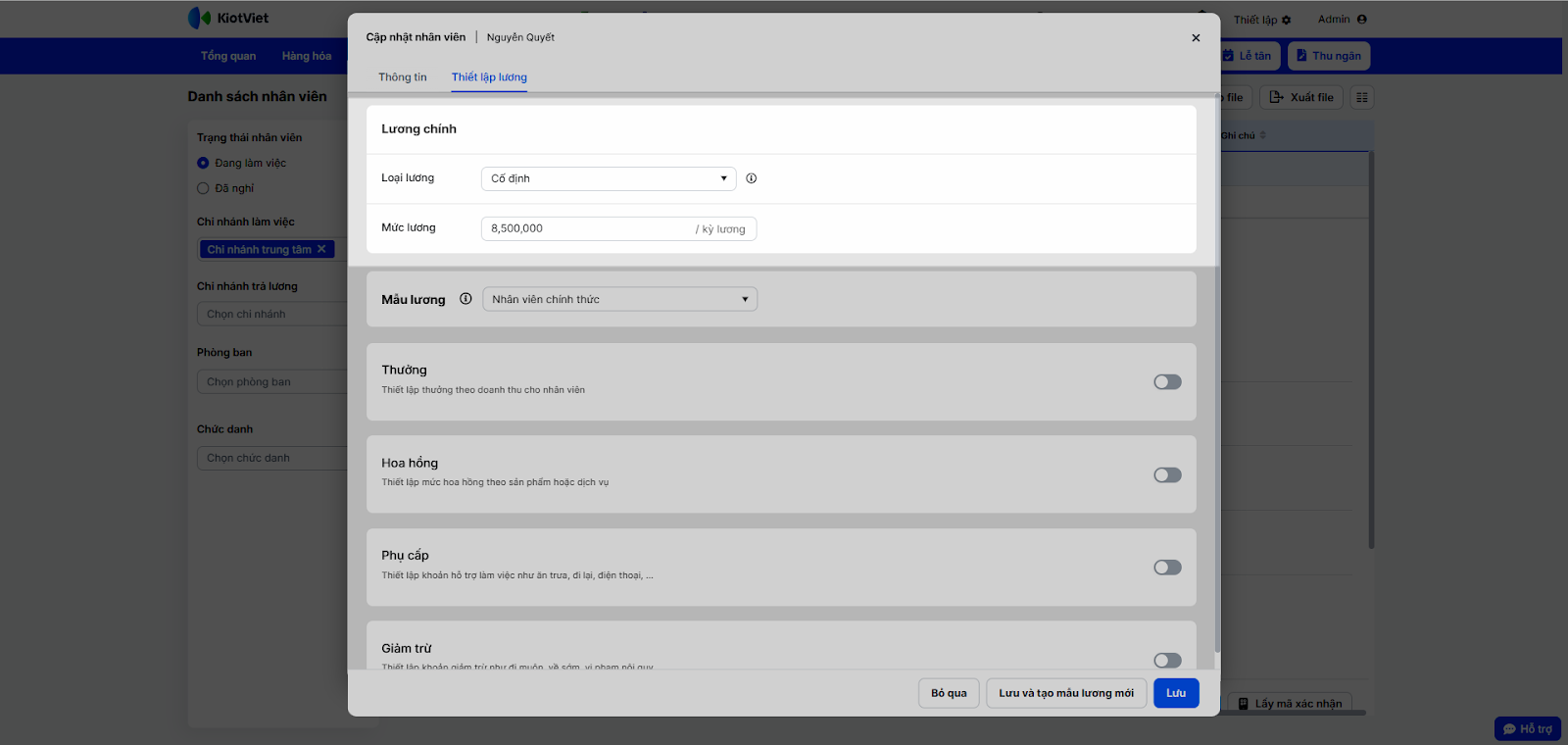1568x745 pixels.
Task: Click the info icon beside Loại lương dropdown
Action: 752,178
